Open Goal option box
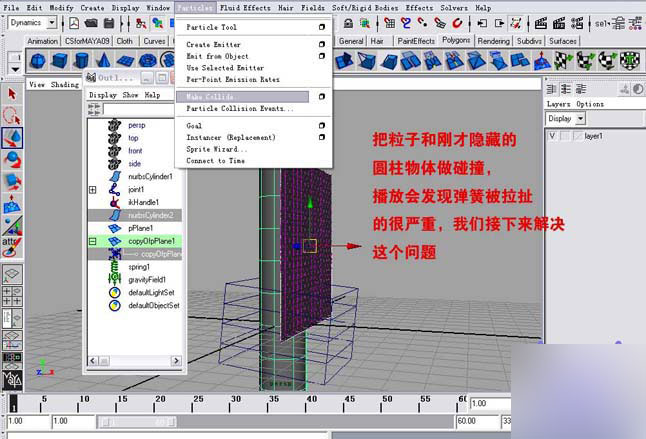Screen dimensions: 646x439 click(x=322, y=126)
